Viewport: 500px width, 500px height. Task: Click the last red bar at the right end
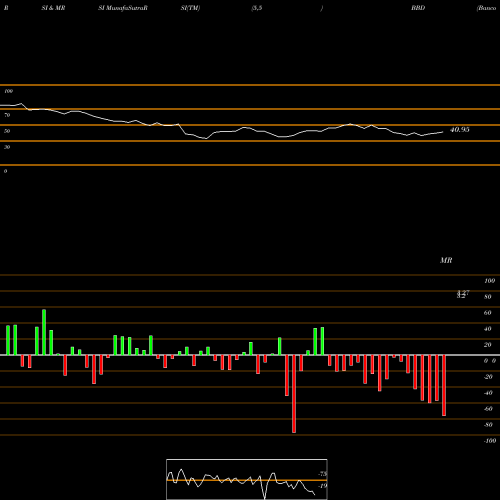pyautogui.click(x=444, y=385)
